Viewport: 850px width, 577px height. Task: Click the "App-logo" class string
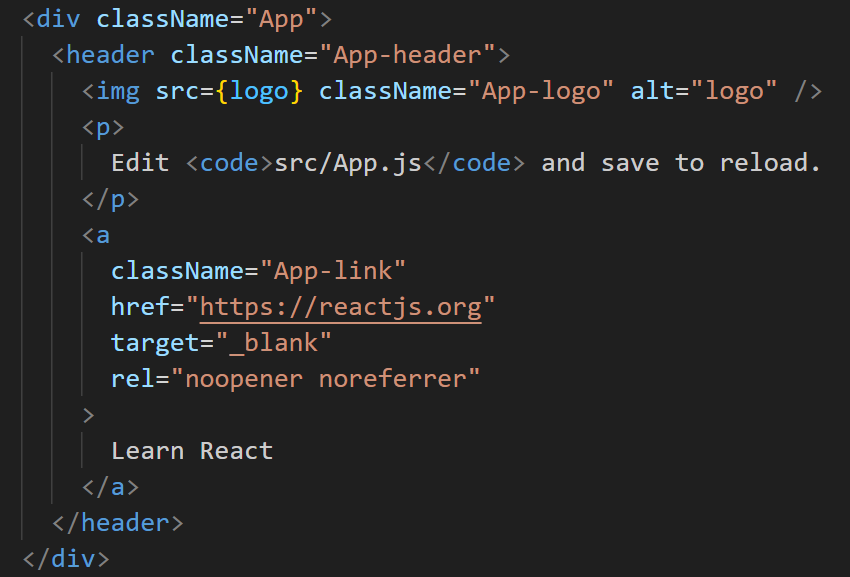click(x=540, y=91)
